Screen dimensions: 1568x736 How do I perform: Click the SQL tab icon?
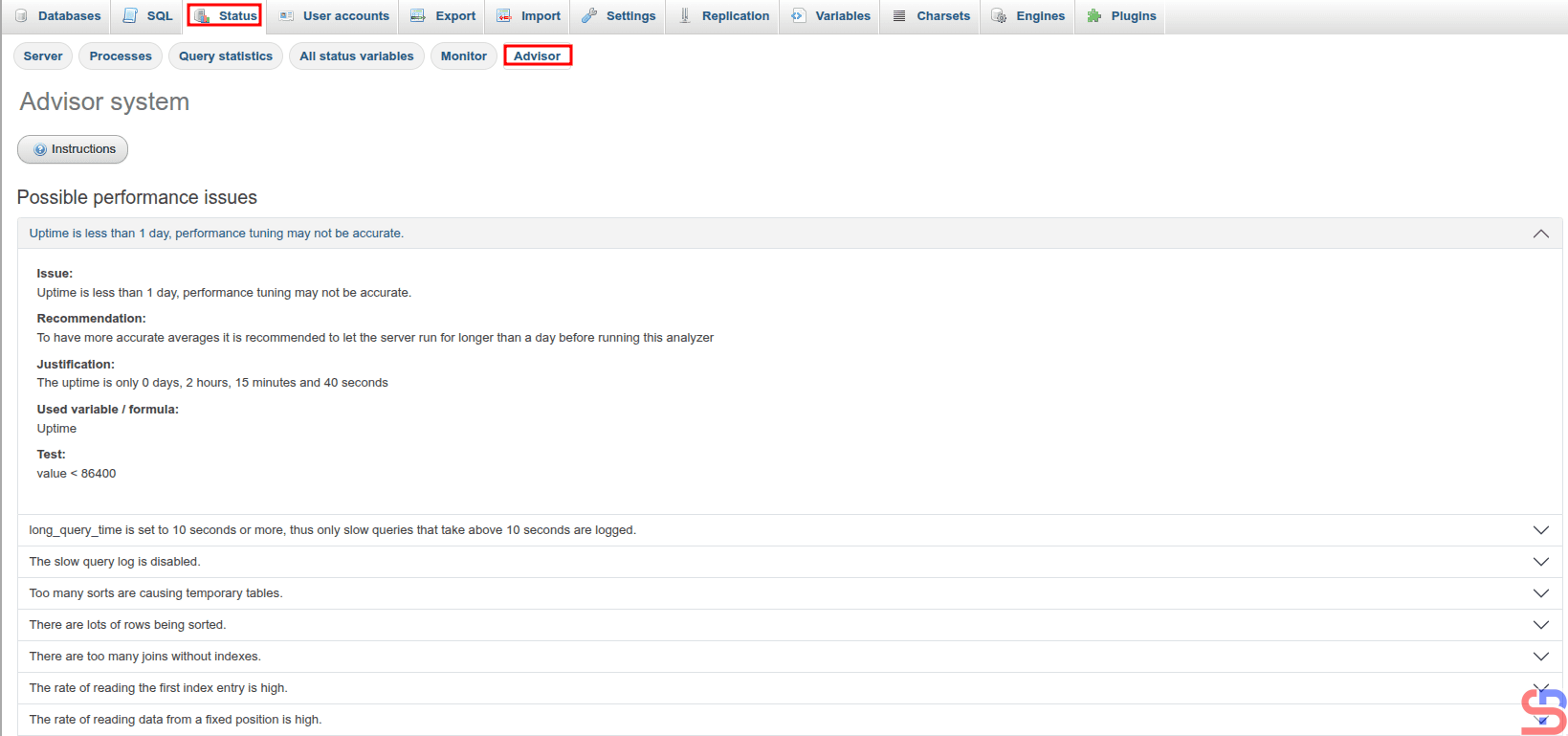130,16
